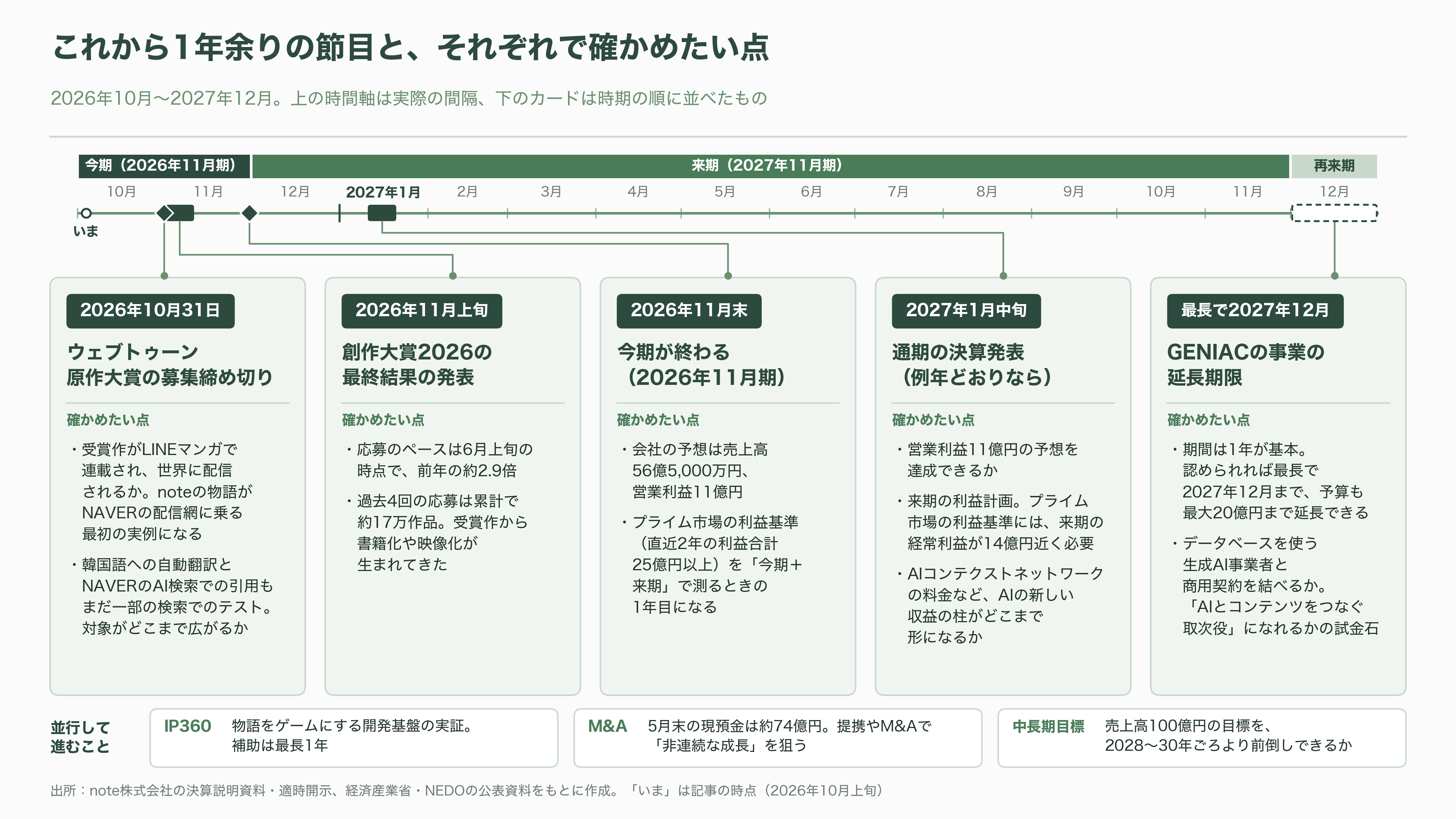Viewport: 1456px width, 819px height.
Task: Click text 売上高100億円の目標を
Action: tap(1228, 735)
